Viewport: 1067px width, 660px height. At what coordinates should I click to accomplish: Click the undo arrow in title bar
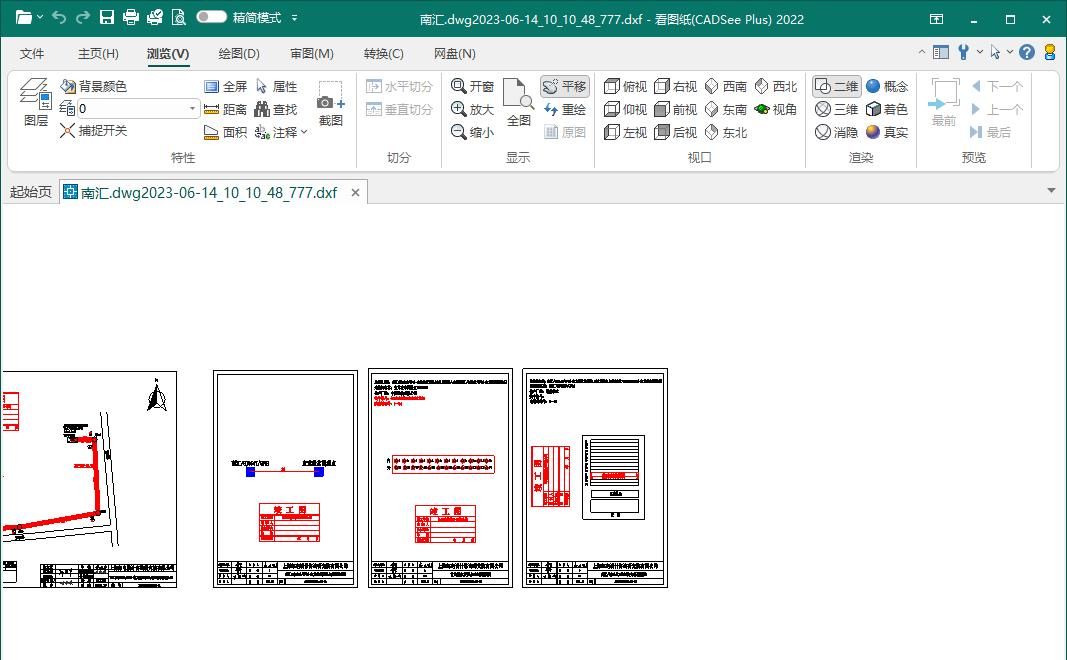coord(59,17)
